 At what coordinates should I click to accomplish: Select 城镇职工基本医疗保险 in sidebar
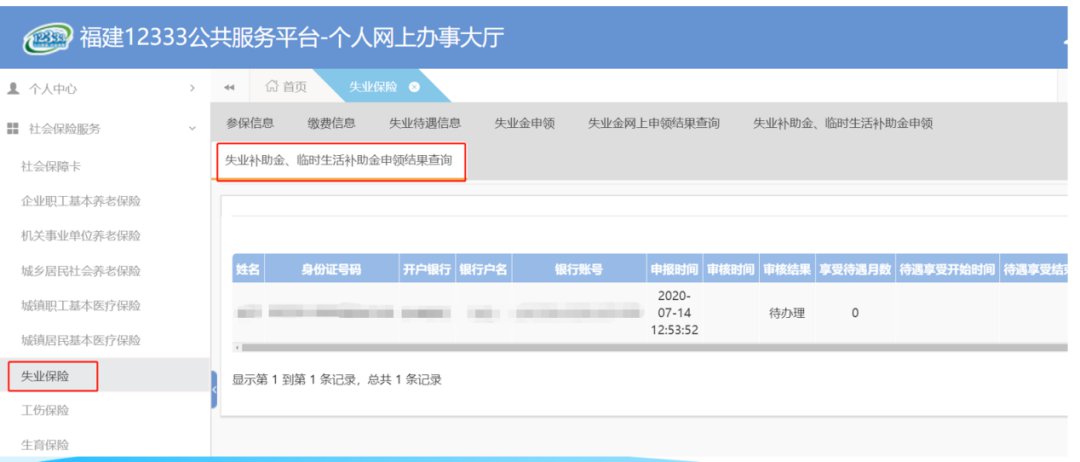[x=81, y=305]
